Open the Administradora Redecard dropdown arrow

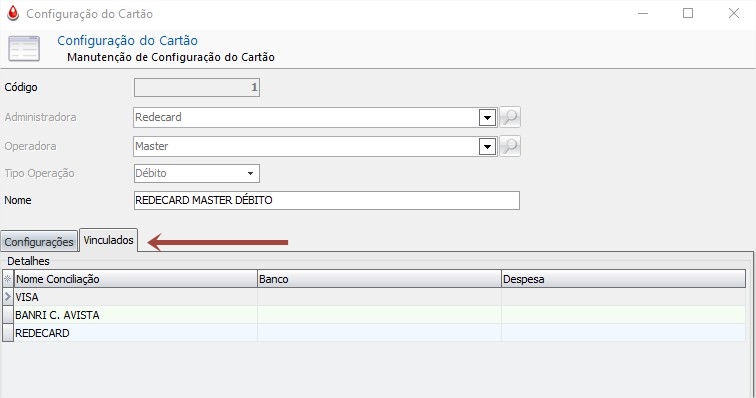[x=487, y=117]
